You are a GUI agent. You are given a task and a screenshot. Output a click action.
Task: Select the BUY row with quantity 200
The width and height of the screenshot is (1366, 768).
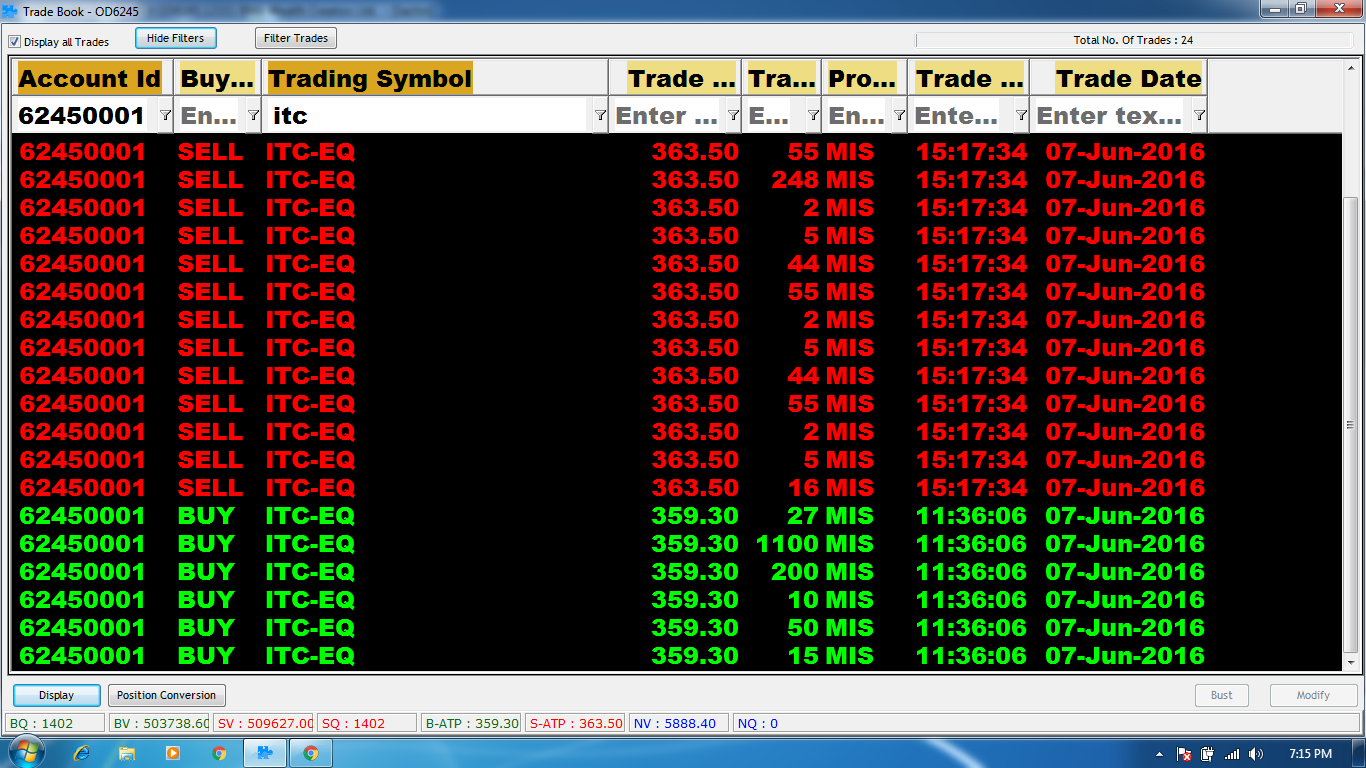(677, 572)
